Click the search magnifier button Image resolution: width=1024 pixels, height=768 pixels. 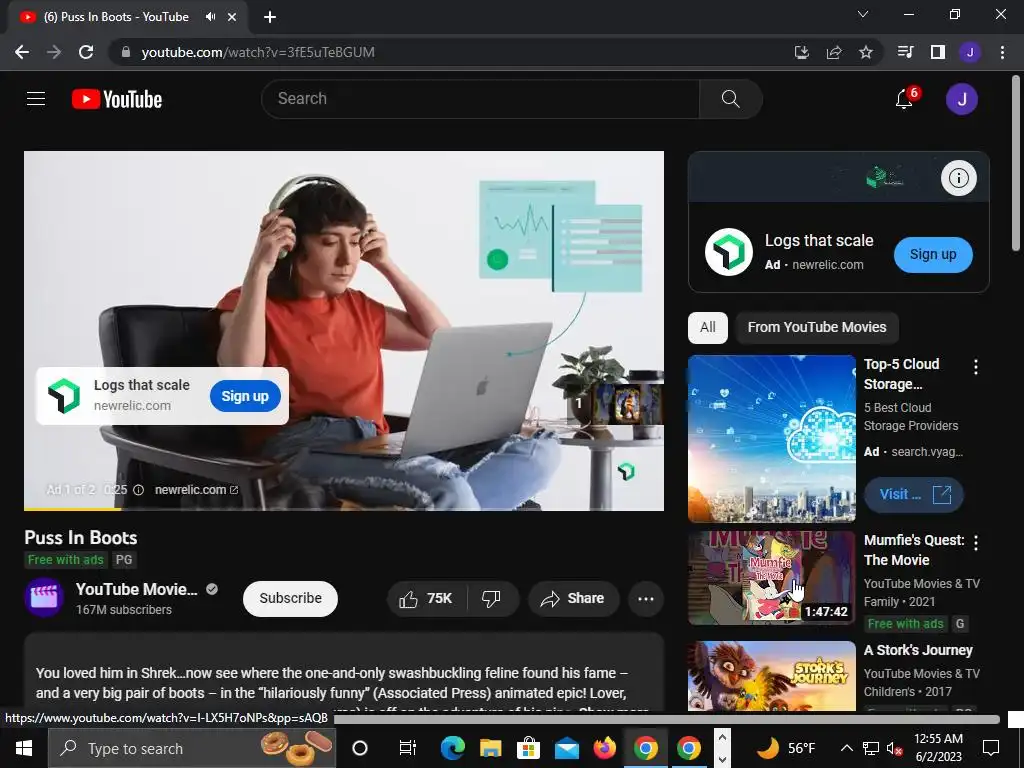click(730, 99)
